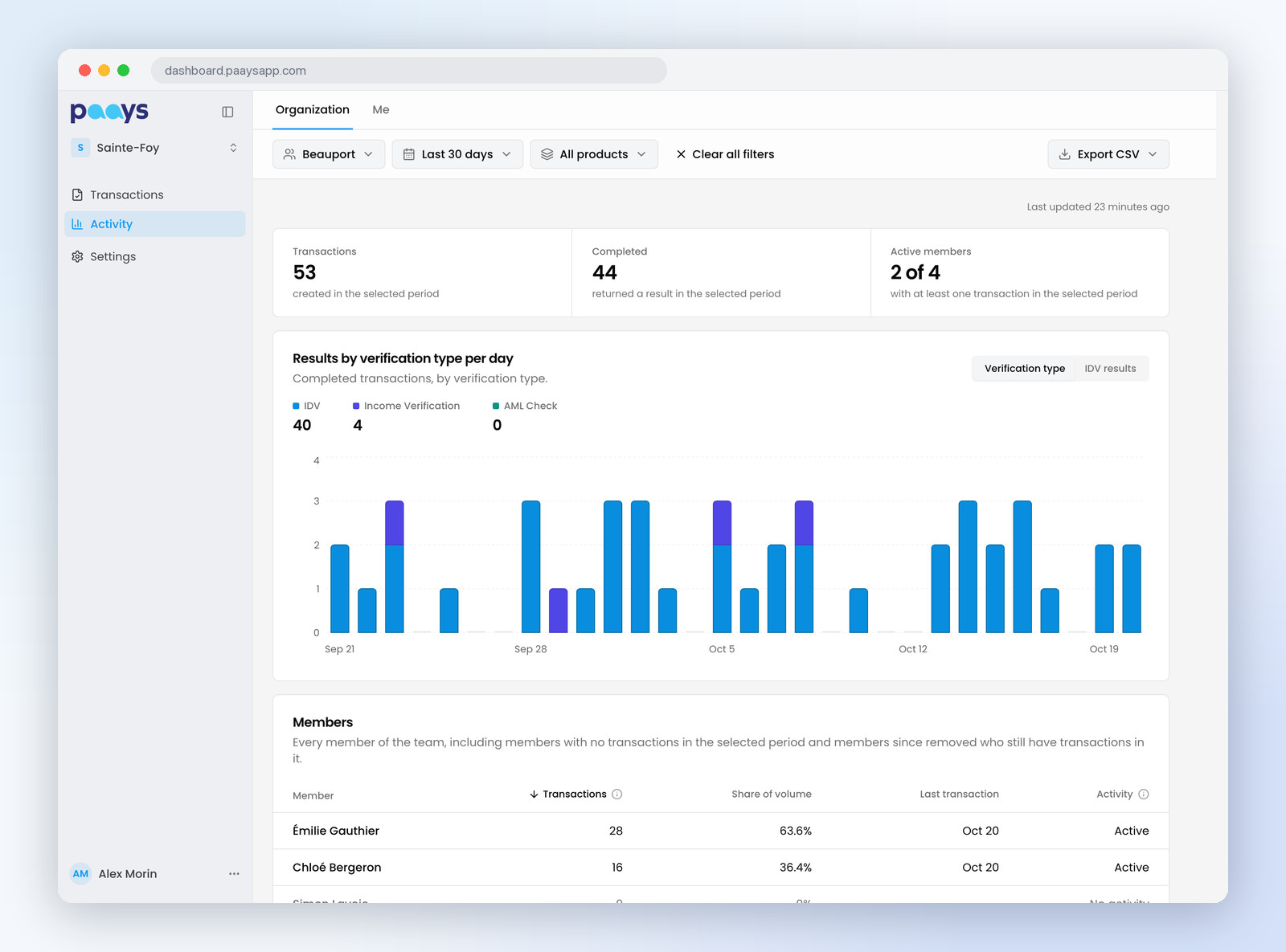The height and width of the screenshot is (952, 1286).
Task: Collapse the sidebar with panel icon
Action: coord(227,112)
